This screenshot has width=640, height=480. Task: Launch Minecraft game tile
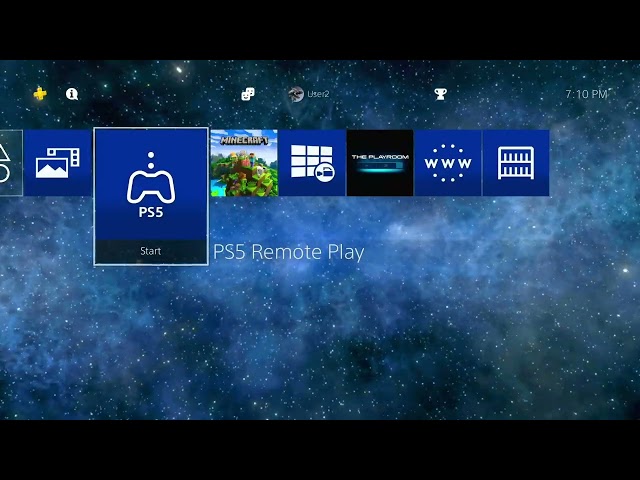click(x=244, y=163)
